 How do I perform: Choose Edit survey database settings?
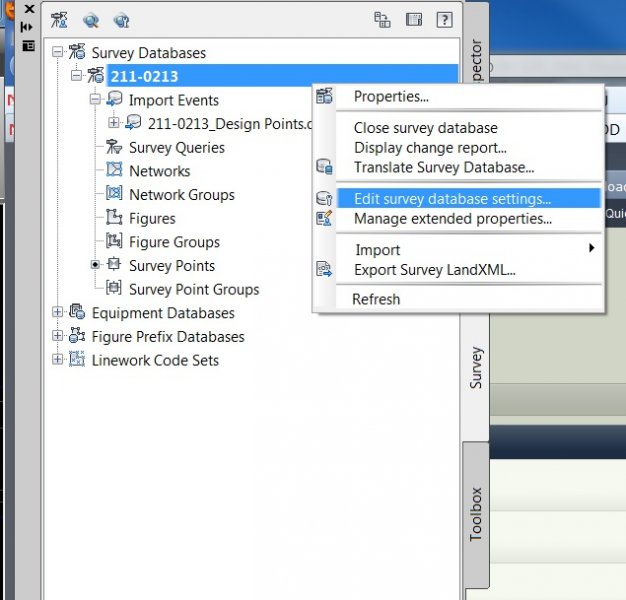452,198
